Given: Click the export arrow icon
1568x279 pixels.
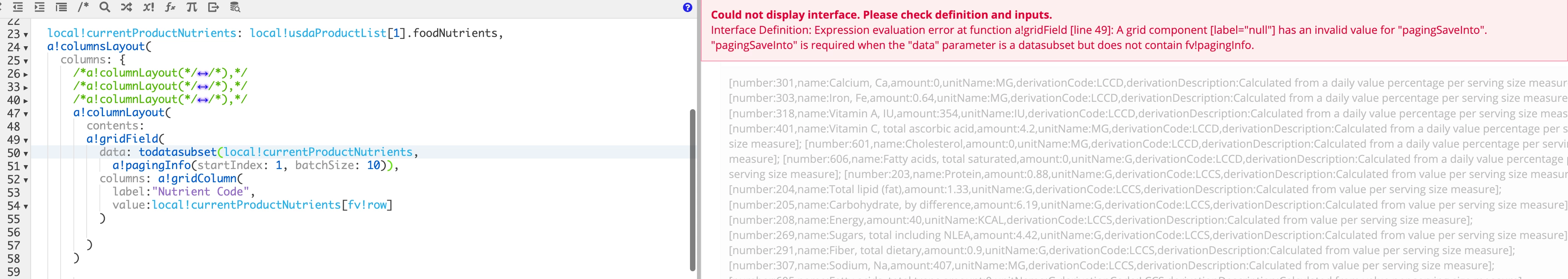Looking at the screenshot, I should (x=214, y=7).
